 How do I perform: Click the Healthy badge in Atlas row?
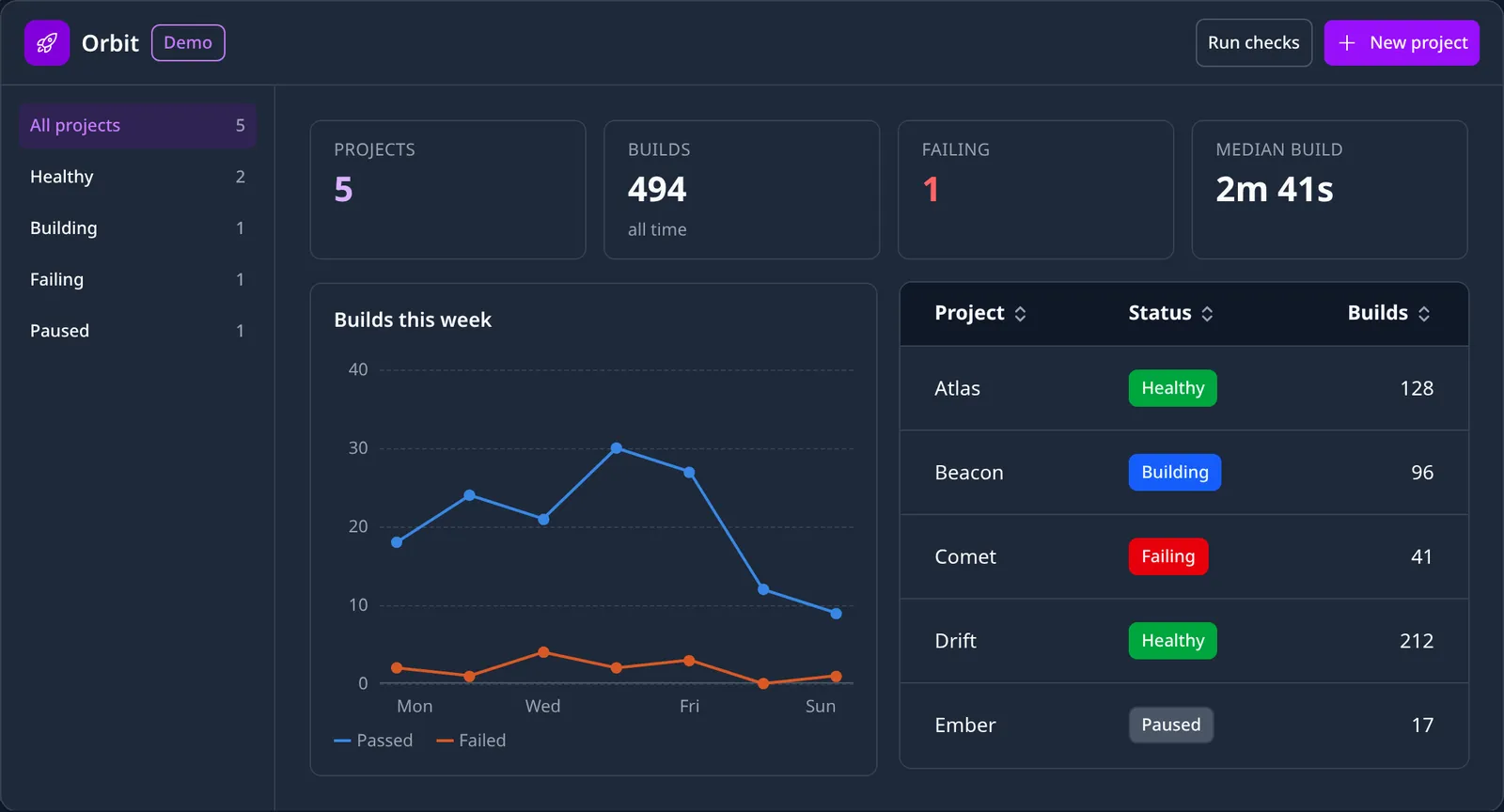click(1172, 388)
